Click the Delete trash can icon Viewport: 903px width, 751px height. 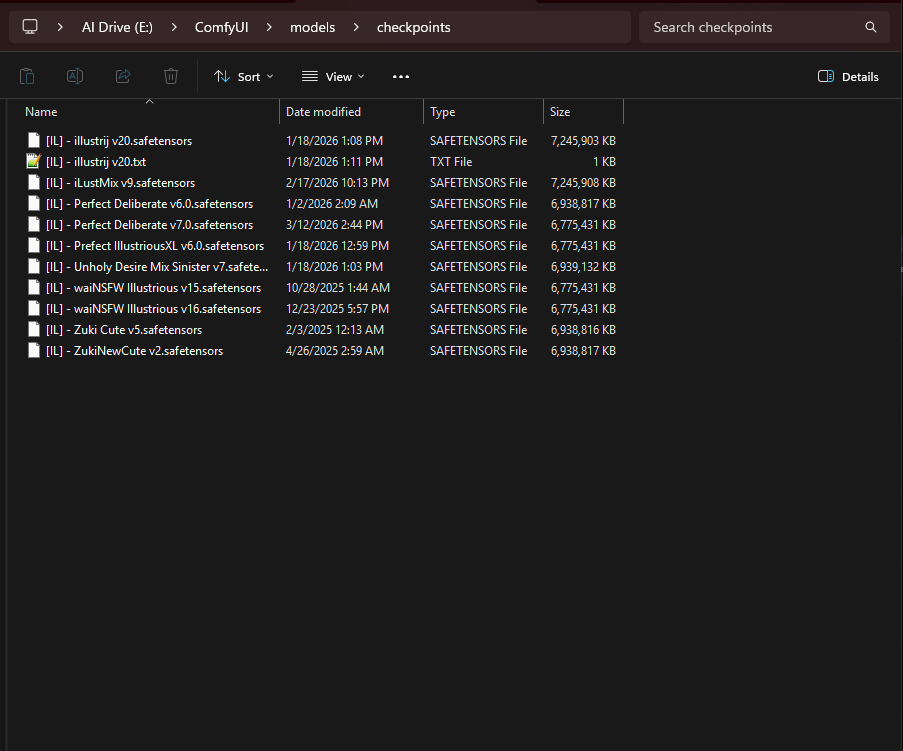point(171,77)
